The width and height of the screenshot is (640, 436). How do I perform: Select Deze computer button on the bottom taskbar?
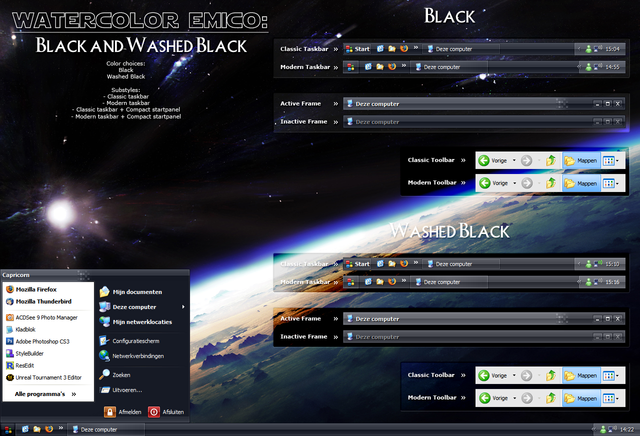tap(107, 429)
